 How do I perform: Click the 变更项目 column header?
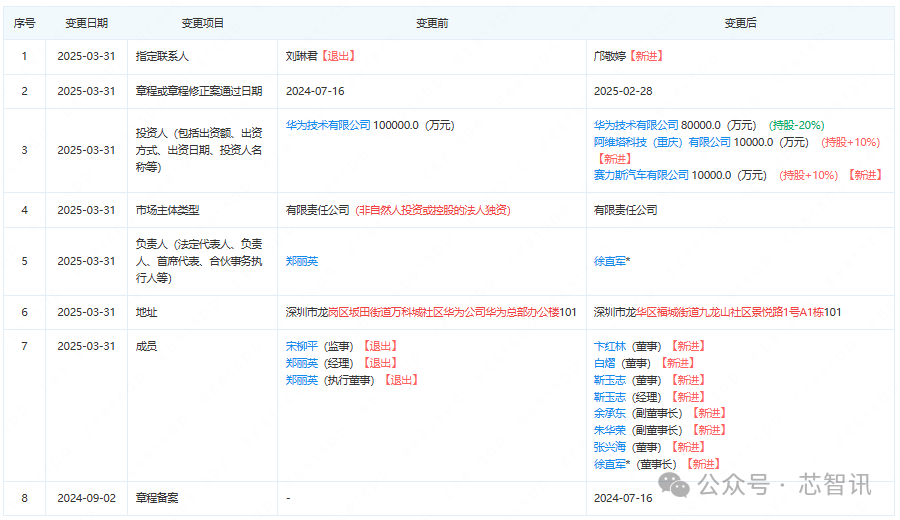point(202,23)
